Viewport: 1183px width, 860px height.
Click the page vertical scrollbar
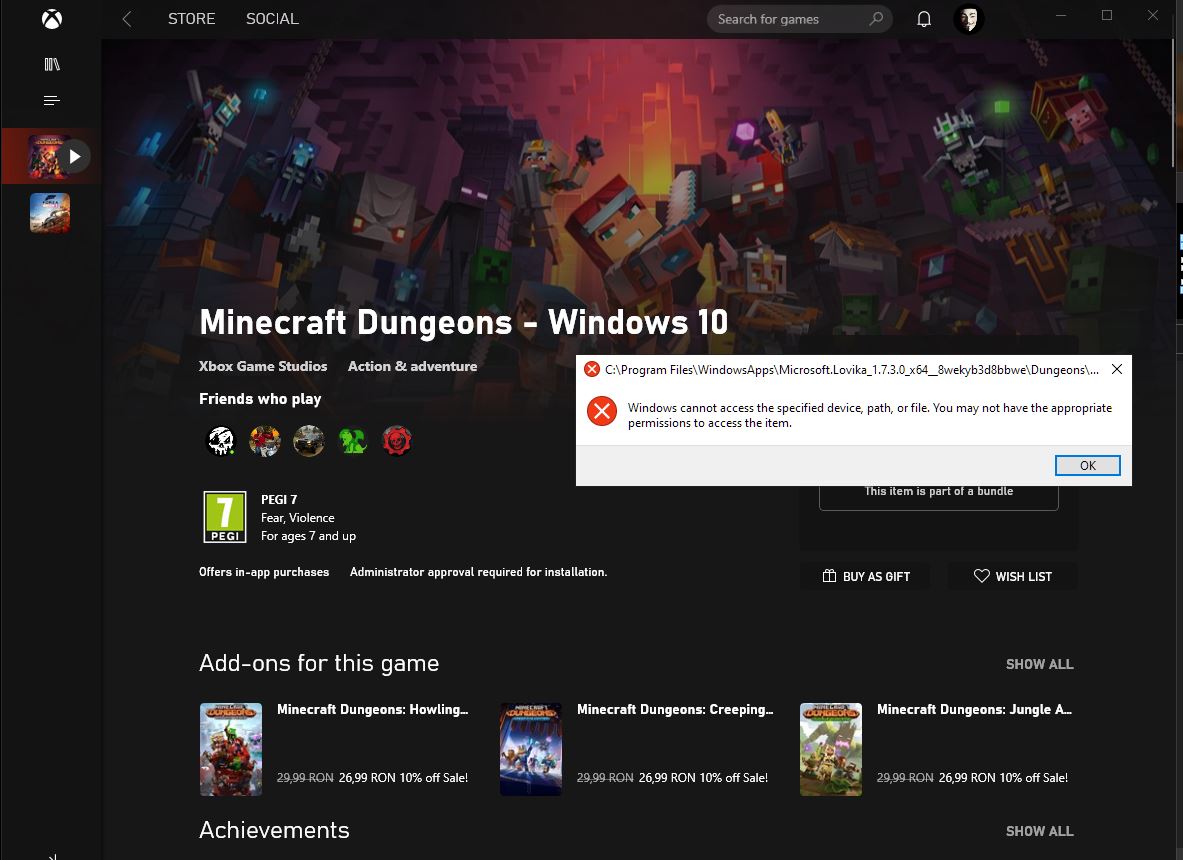pyautogui.click(x=1175, y=102)
